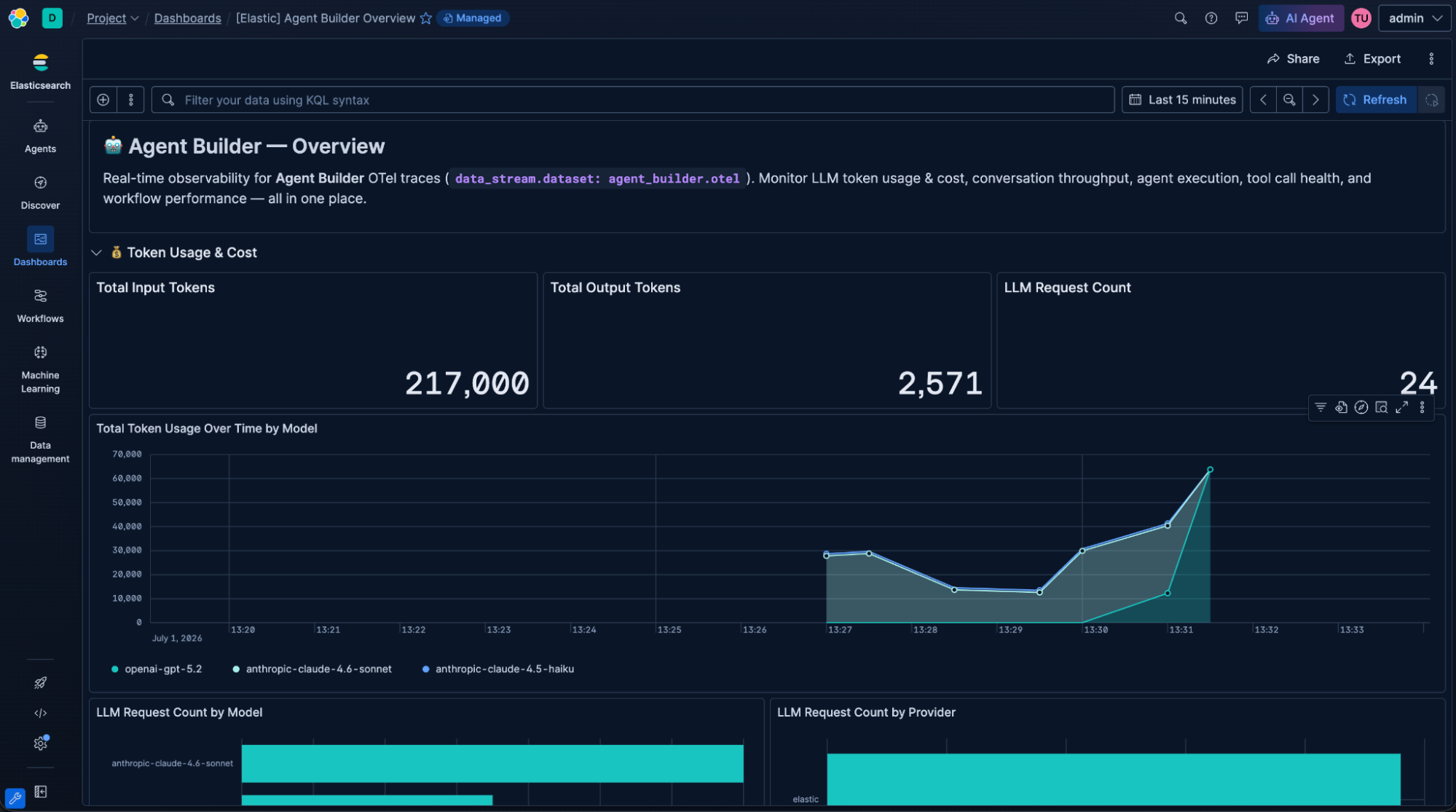Focus the KQL filter query field

click(x=633, y=100)
